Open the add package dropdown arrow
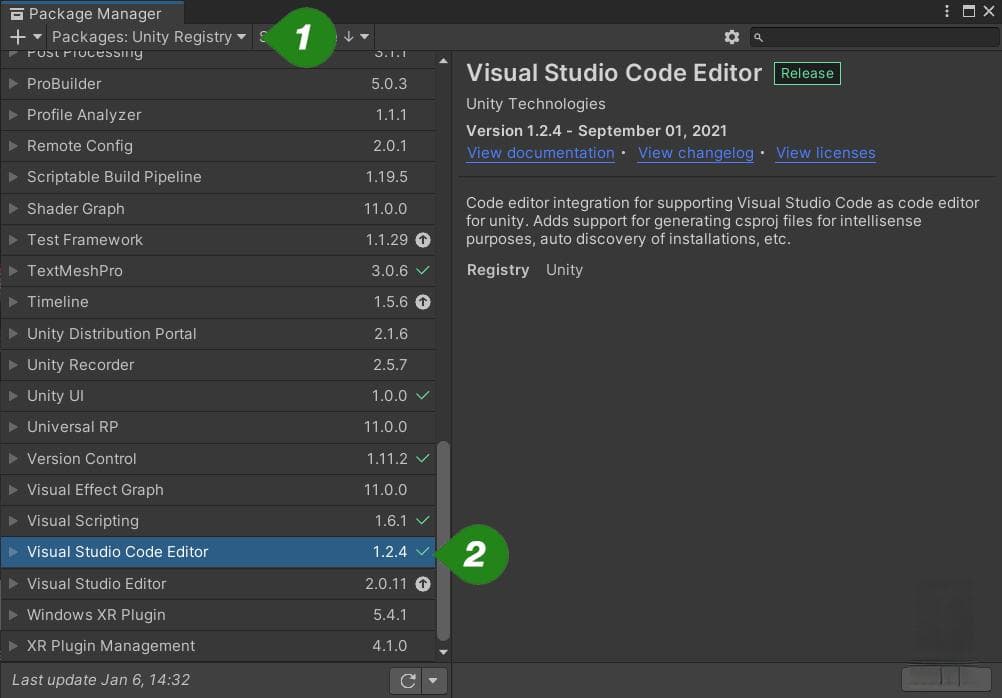Image resolution: width=1002 pixels, height=698 pixels. pos(37,37)
